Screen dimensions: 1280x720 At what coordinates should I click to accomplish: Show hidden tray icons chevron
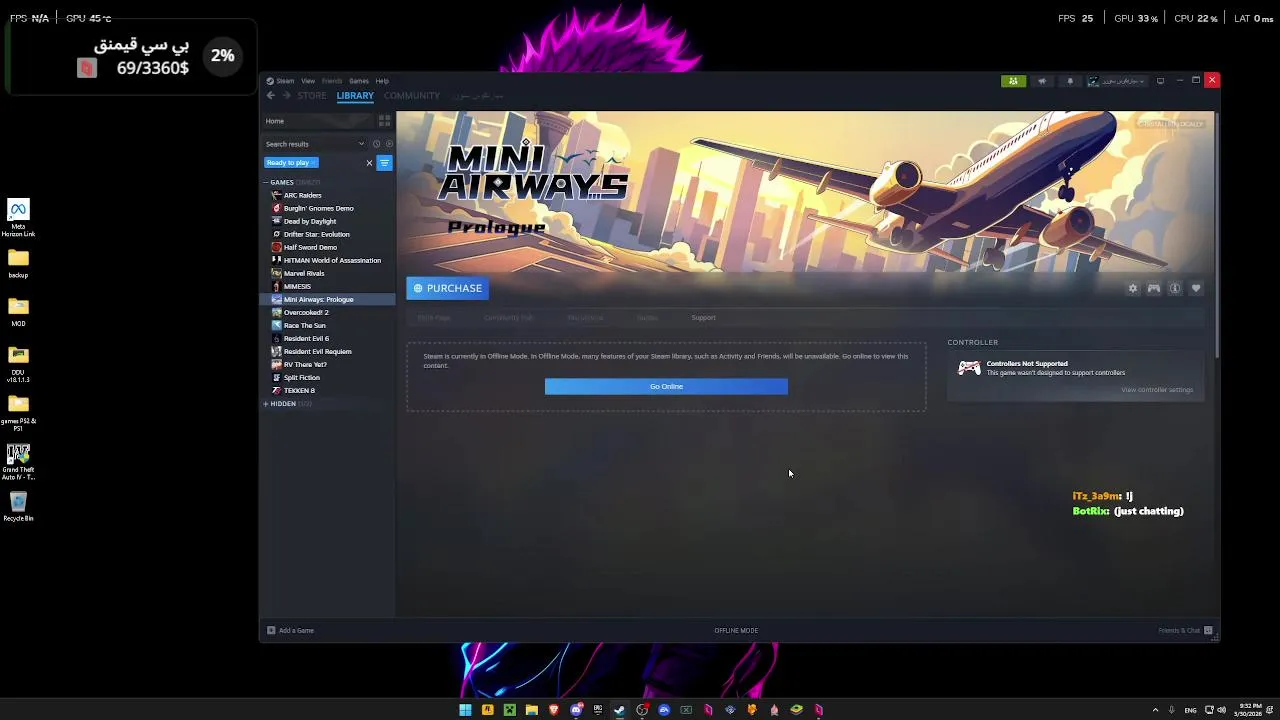[1155, 710]
